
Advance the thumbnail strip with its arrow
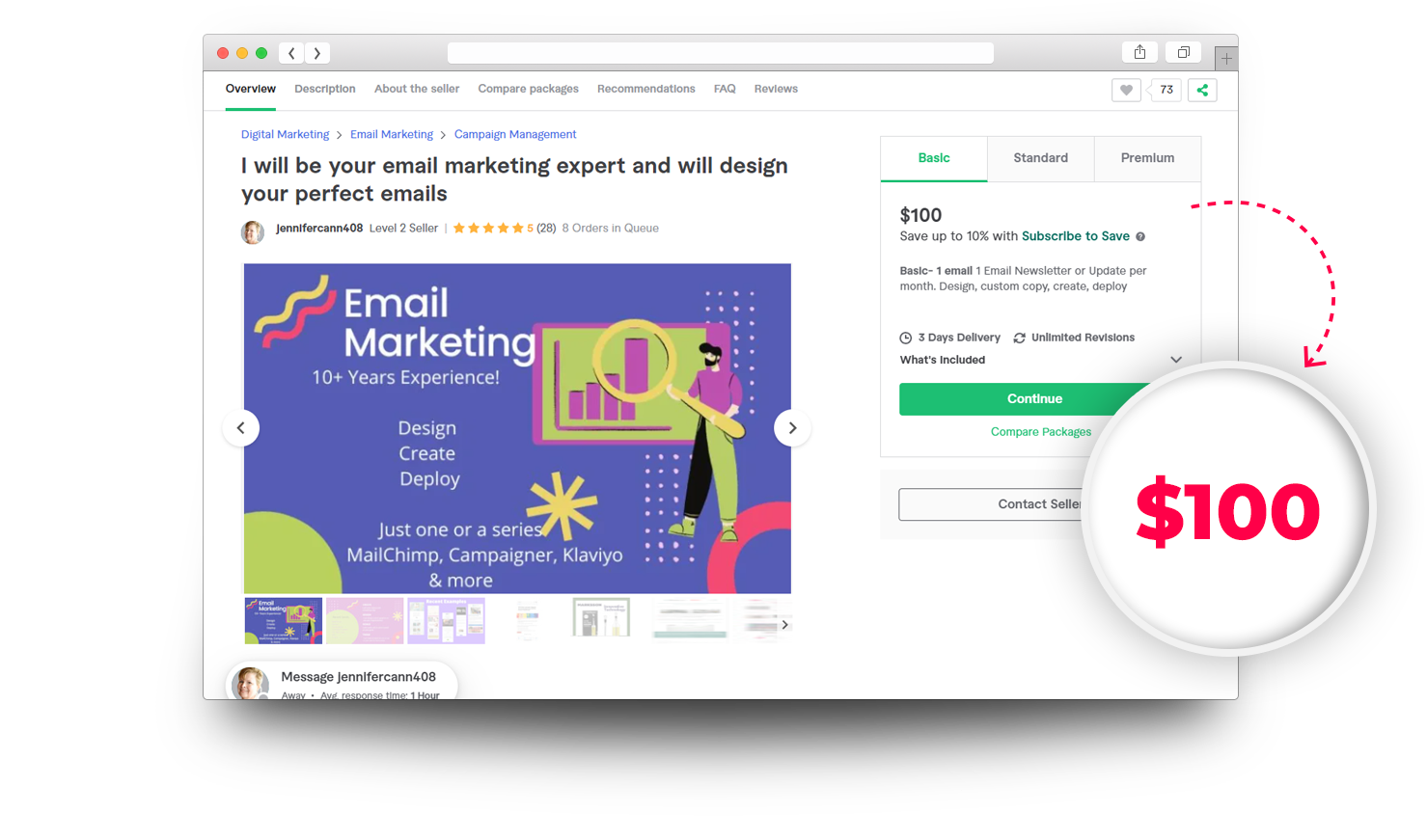(784, 625)
